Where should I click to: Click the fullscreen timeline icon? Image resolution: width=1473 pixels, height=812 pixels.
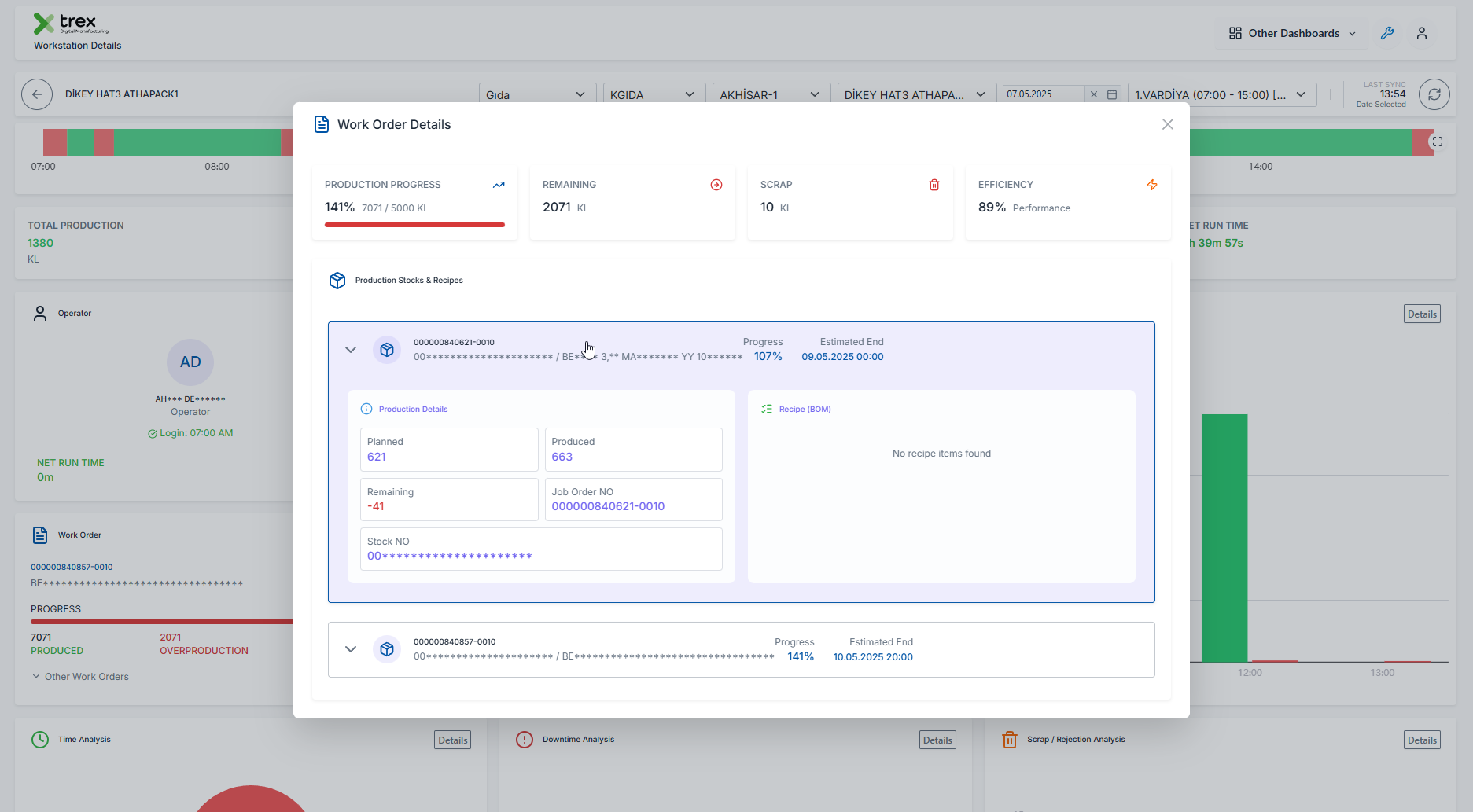pos(1437,142)
